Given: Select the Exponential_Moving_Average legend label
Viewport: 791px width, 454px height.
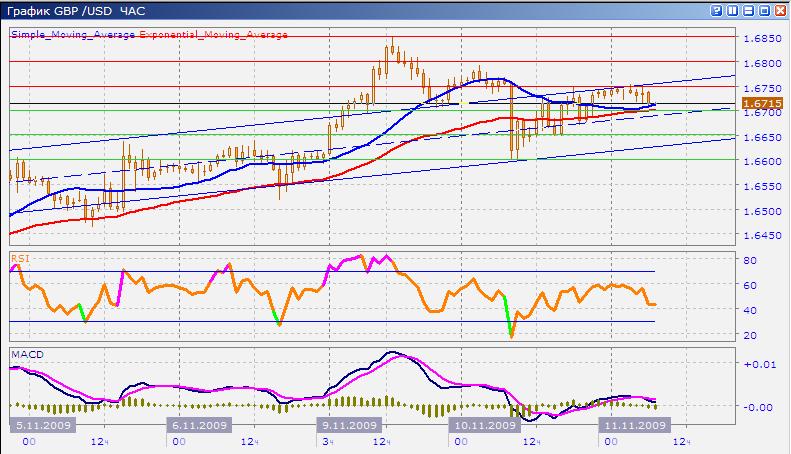Looking at the screenshot, I should tap(213, 34).
